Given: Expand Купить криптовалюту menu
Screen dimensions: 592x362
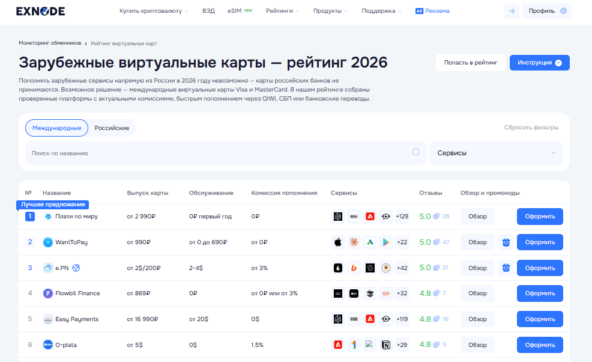Looking at the screenshot, I should (153, 11).
